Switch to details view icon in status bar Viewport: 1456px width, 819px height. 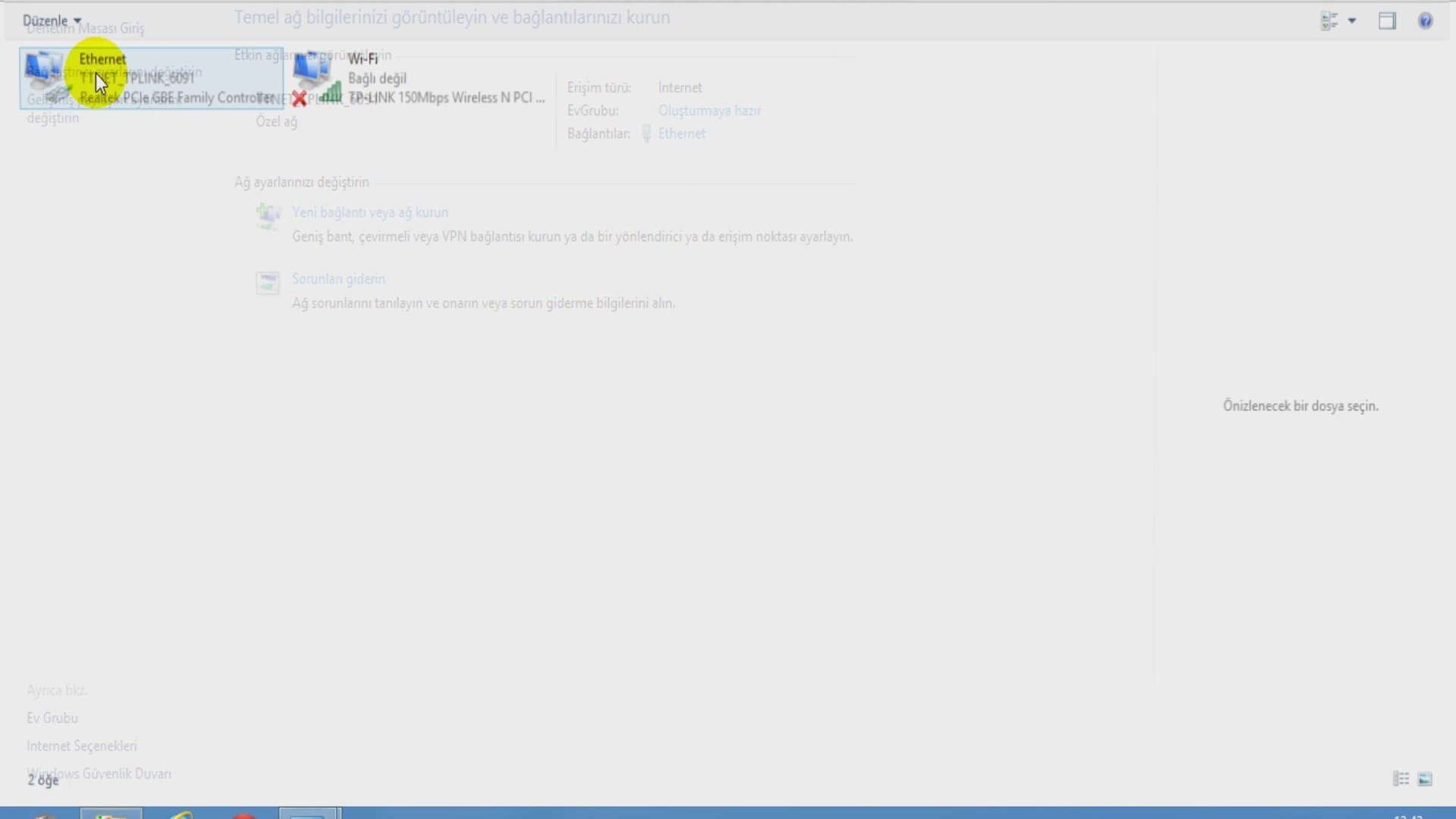[1401, 779]
